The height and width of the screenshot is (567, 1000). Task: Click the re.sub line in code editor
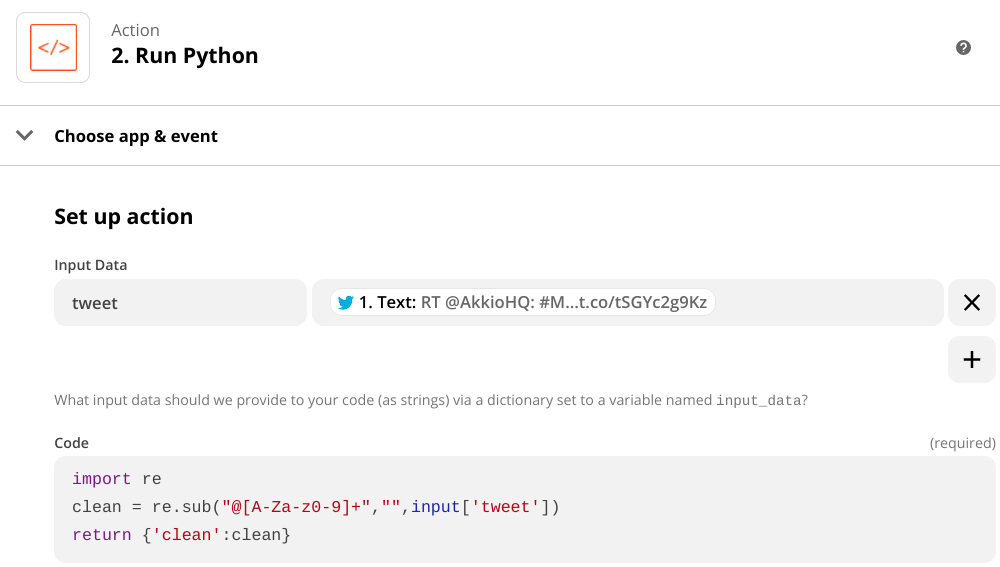click(315, 507)
